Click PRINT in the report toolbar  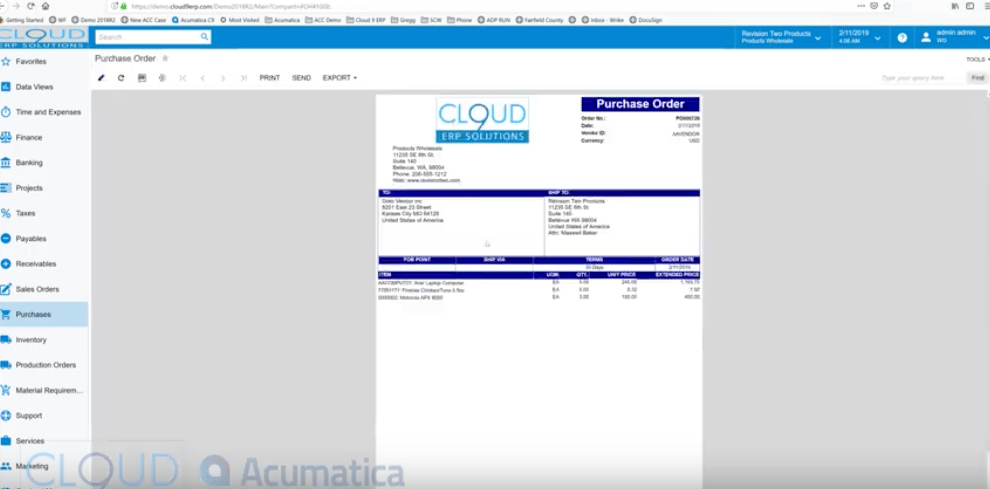click(270, 78)
